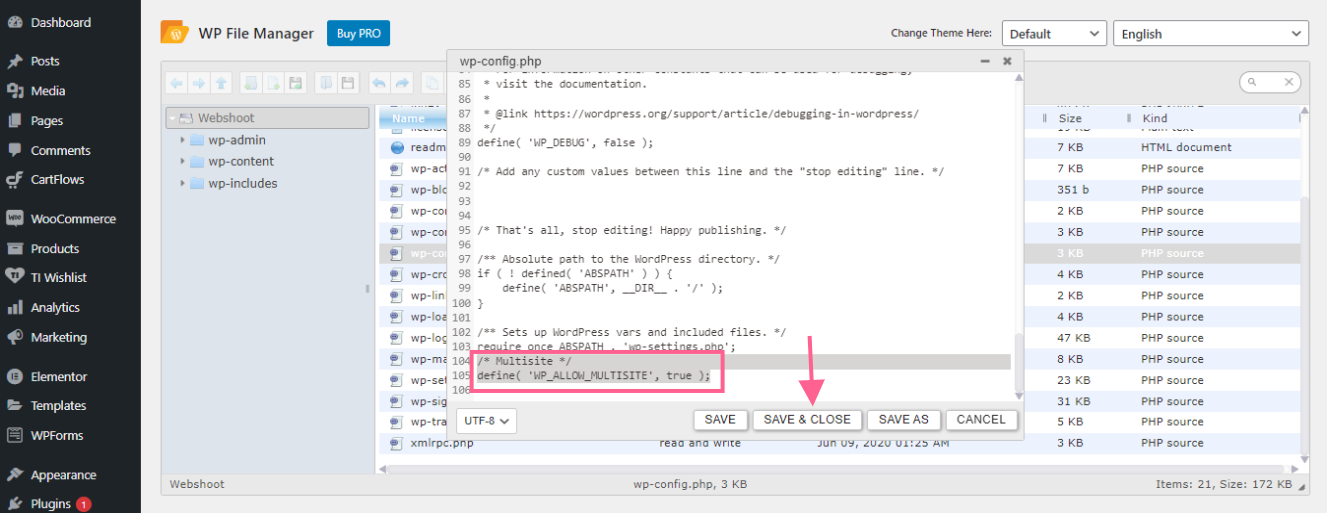Click the SAVE button in editor
1327x513 pixels.
[720, 420]
